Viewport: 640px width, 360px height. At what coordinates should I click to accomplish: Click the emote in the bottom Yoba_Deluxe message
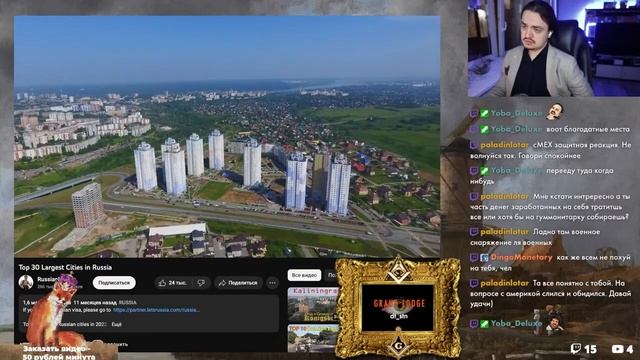pos(554,325)
